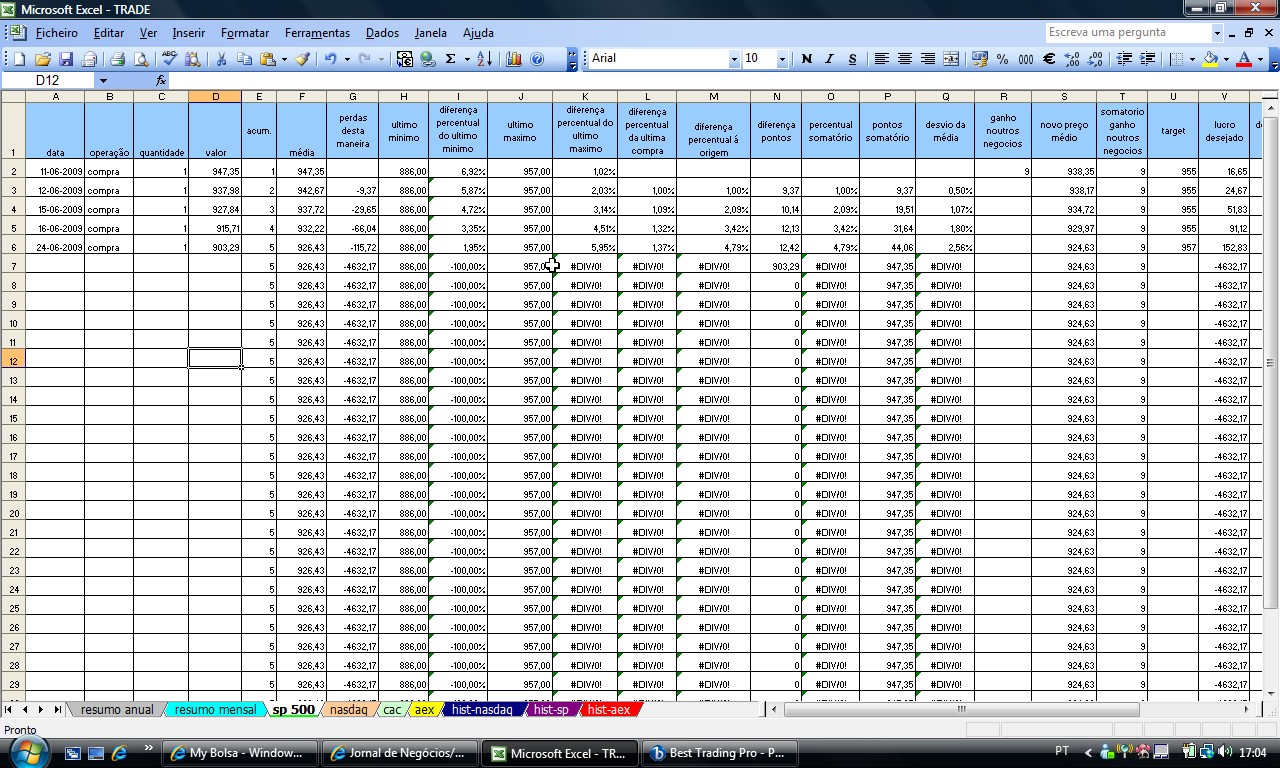
Task: Expand the Font Color dropdown arrow
Action: (x=1260, y=59)
